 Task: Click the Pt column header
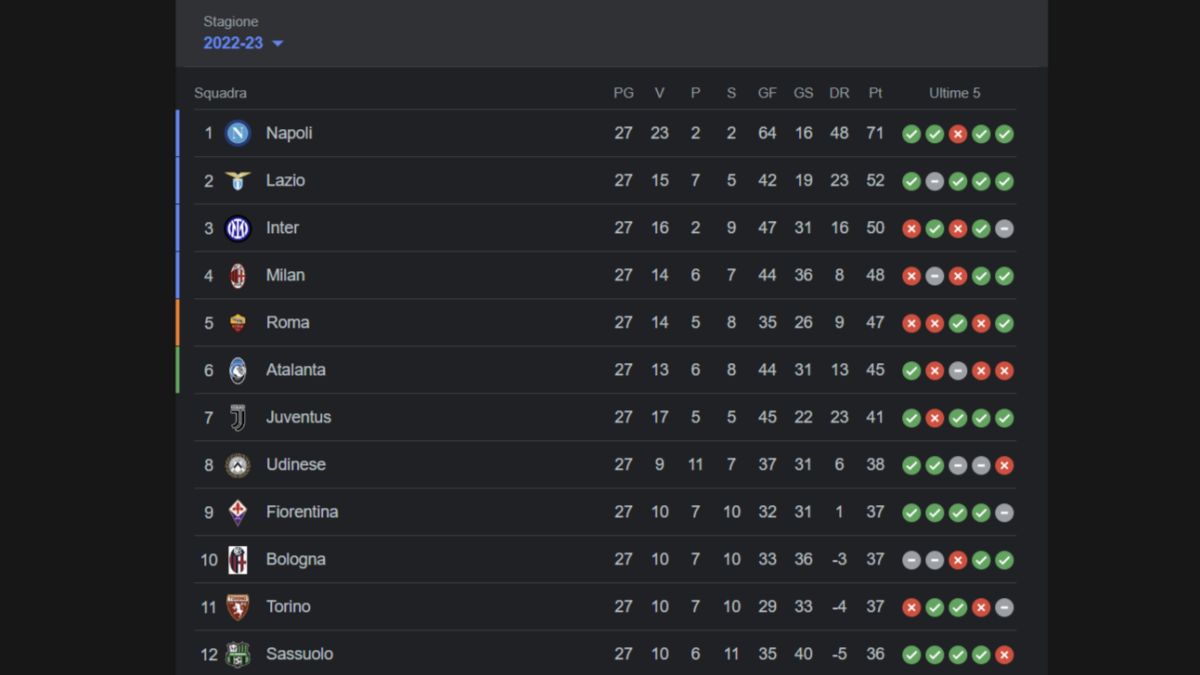875,93
